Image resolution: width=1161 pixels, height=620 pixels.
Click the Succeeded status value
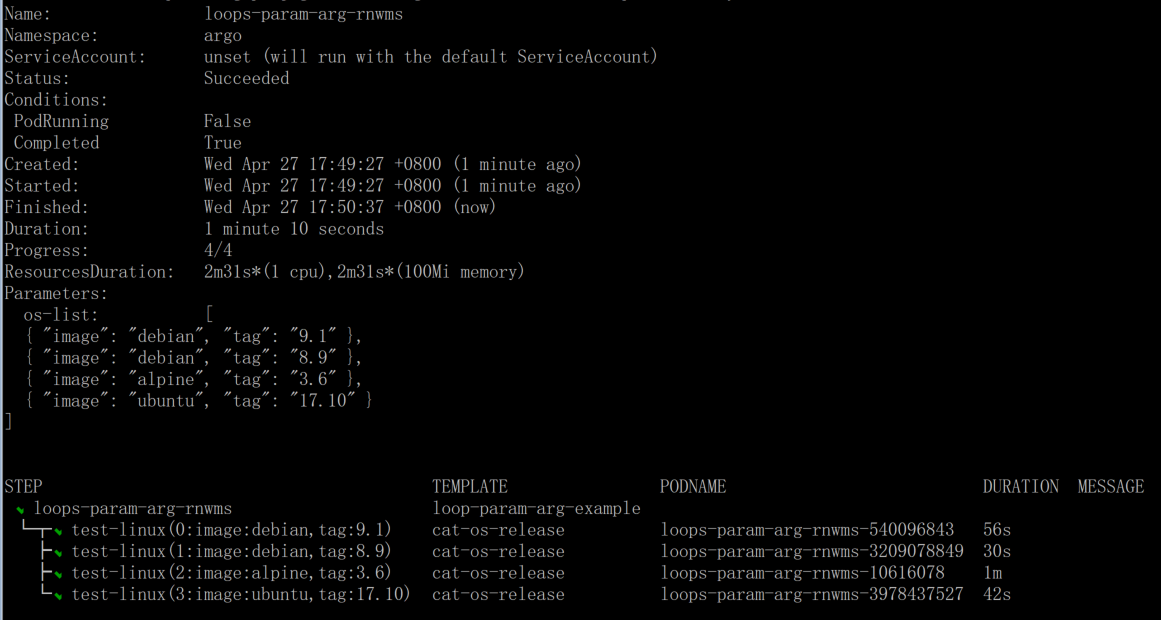tap(247, 79)
